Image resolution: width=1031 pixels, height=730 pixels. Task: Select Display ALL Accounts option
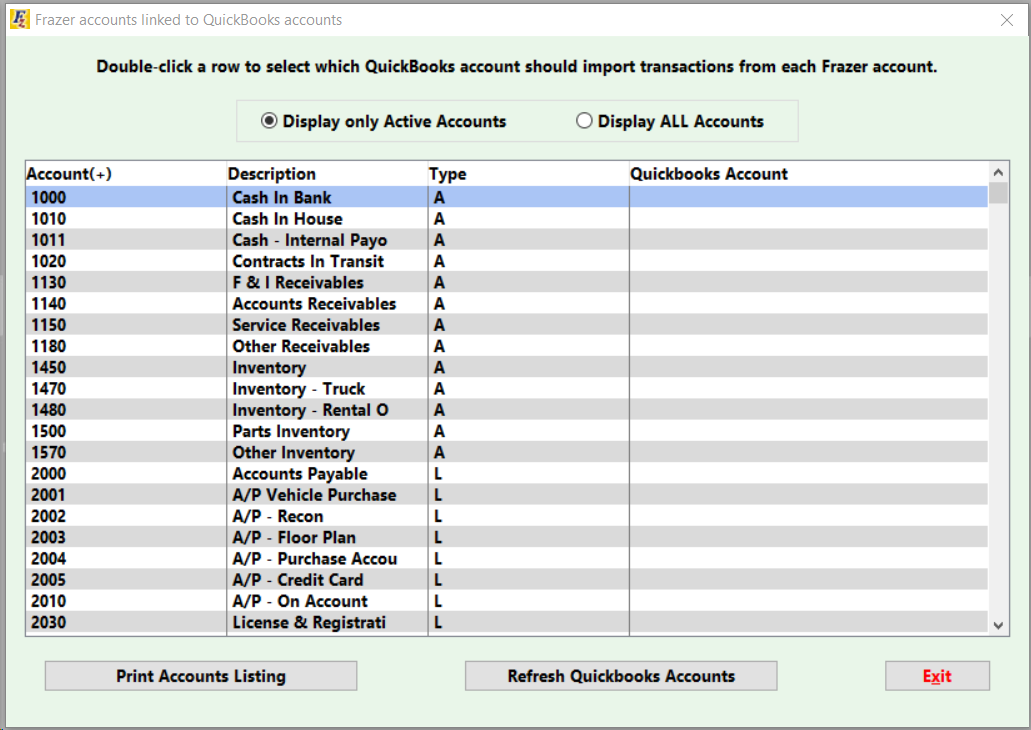[x=669, y=122]
